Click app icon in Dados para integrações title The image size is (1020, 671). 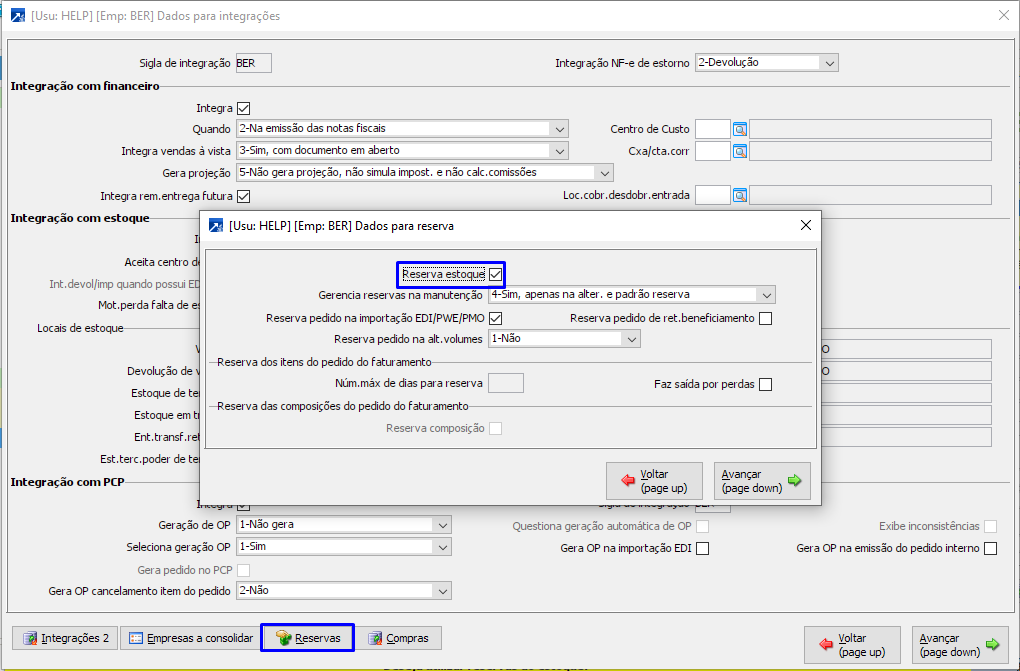click(18, 16)
